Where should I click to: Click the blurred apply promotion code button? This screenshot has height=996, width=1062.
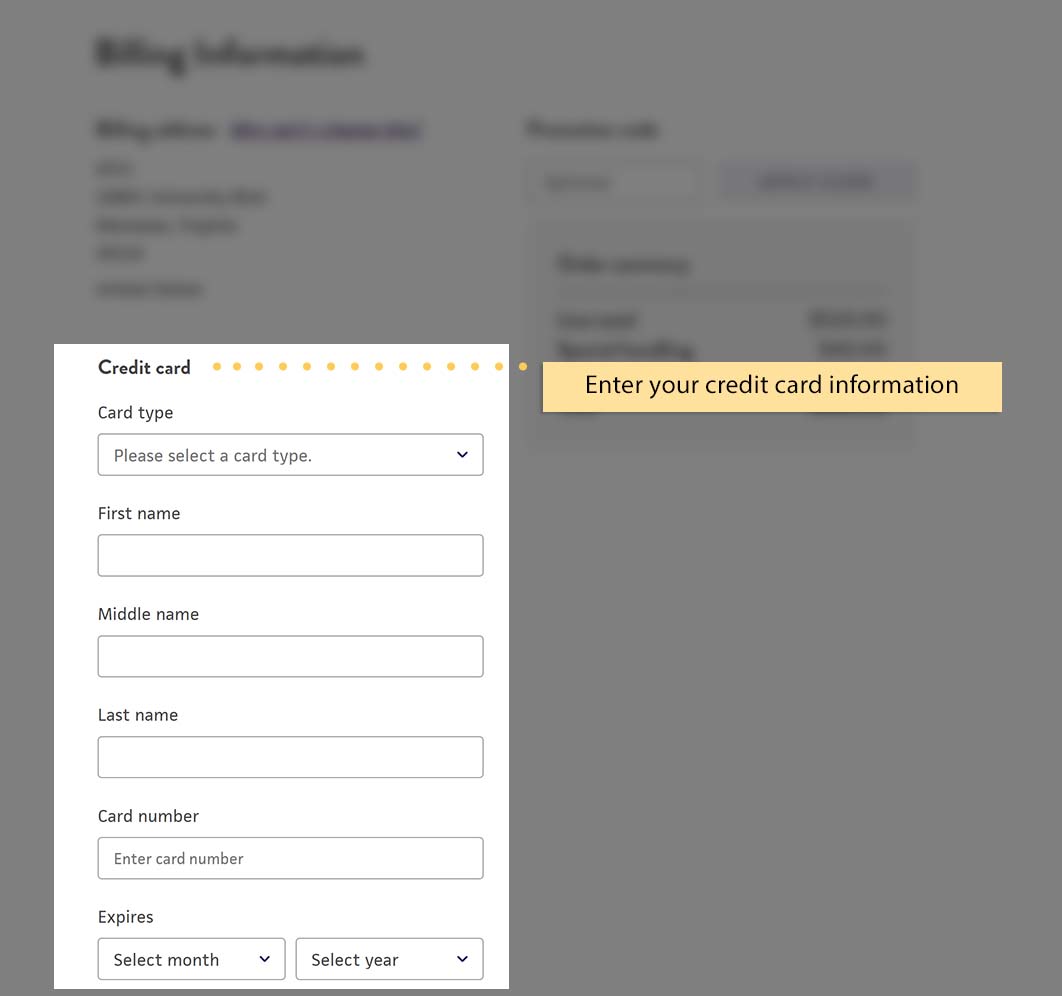tap(816, 181)
